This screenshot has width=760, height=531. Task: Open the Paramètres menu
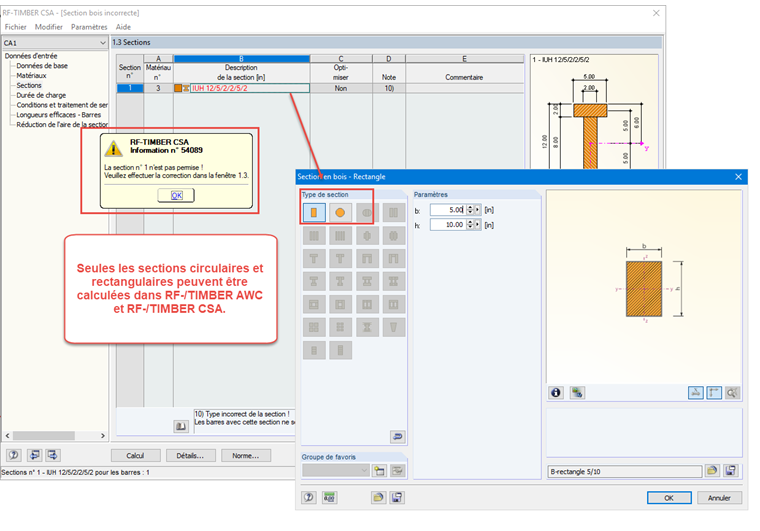pos(89,27)
